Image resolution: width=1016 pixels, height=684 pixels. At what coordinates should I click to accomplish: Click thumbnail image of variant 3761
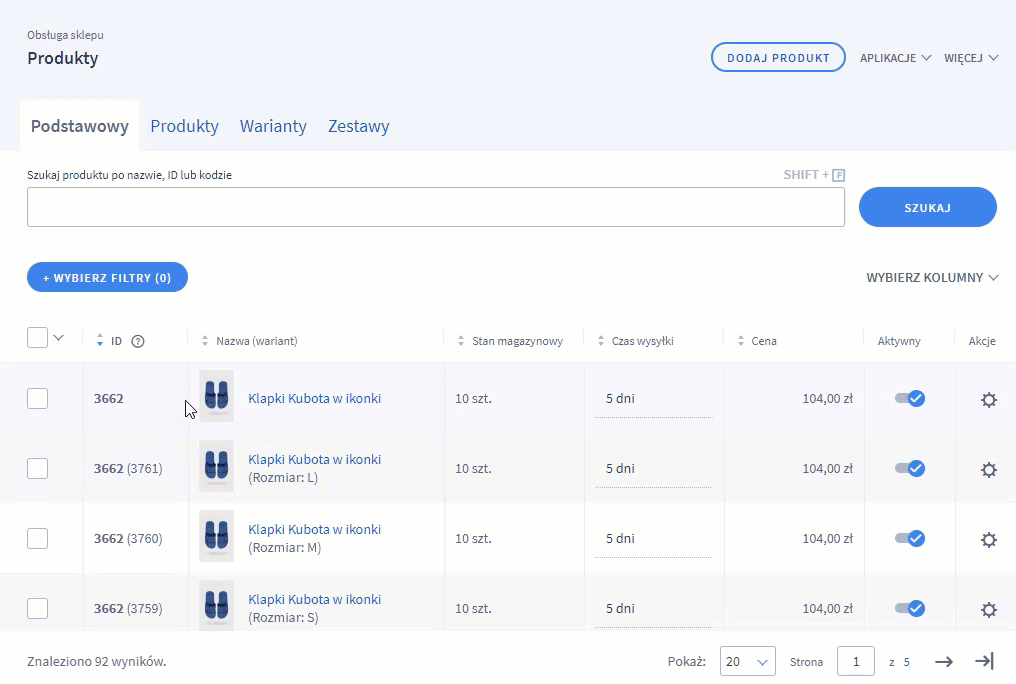coord(216,466)
